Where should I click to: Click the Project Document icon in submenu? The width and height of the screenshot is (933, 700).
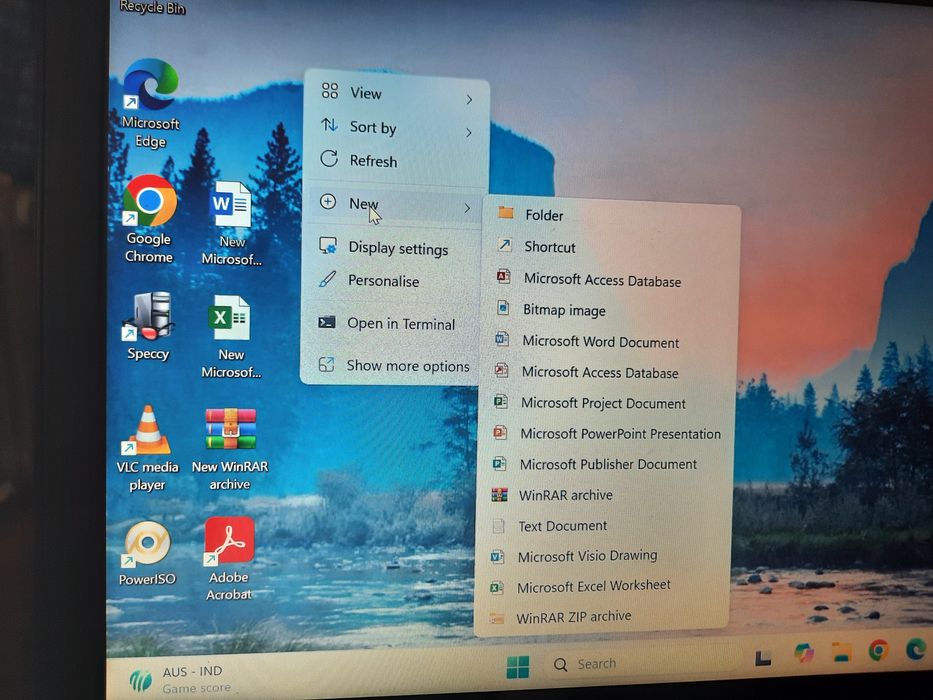[500, 402]
